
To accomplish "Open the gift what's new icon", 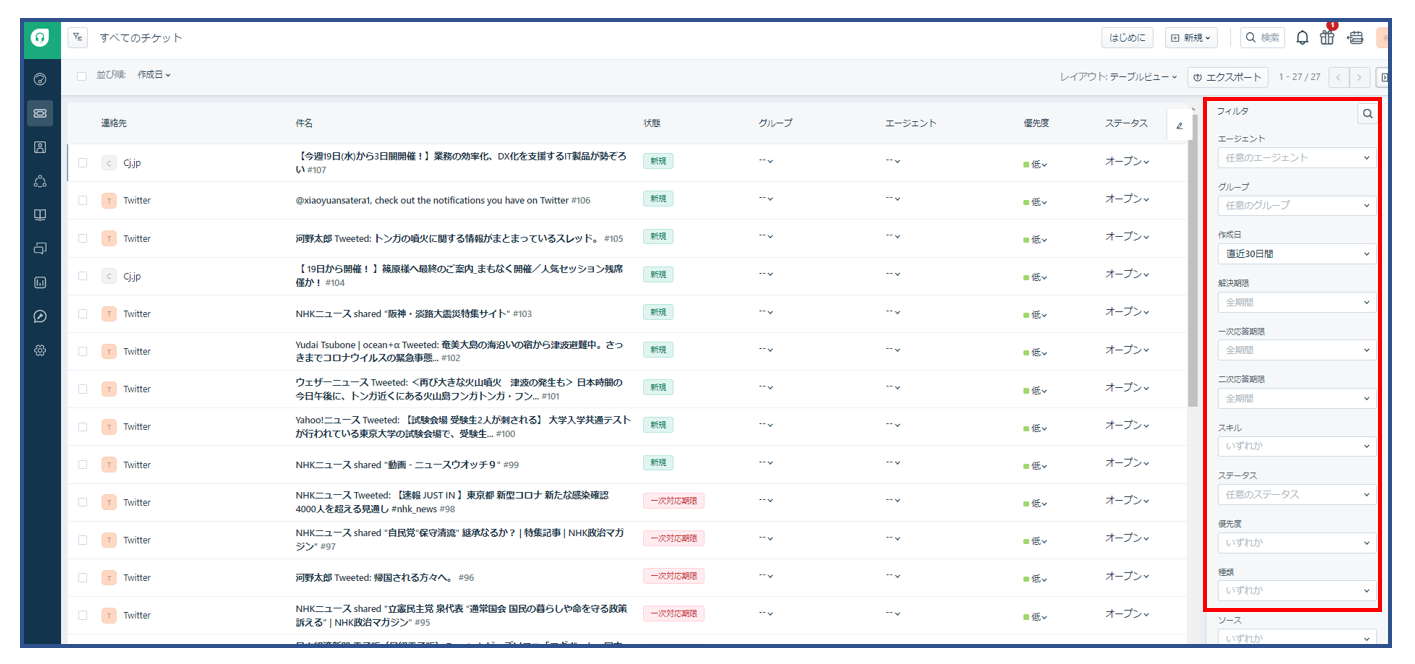I will [1327, 37].
